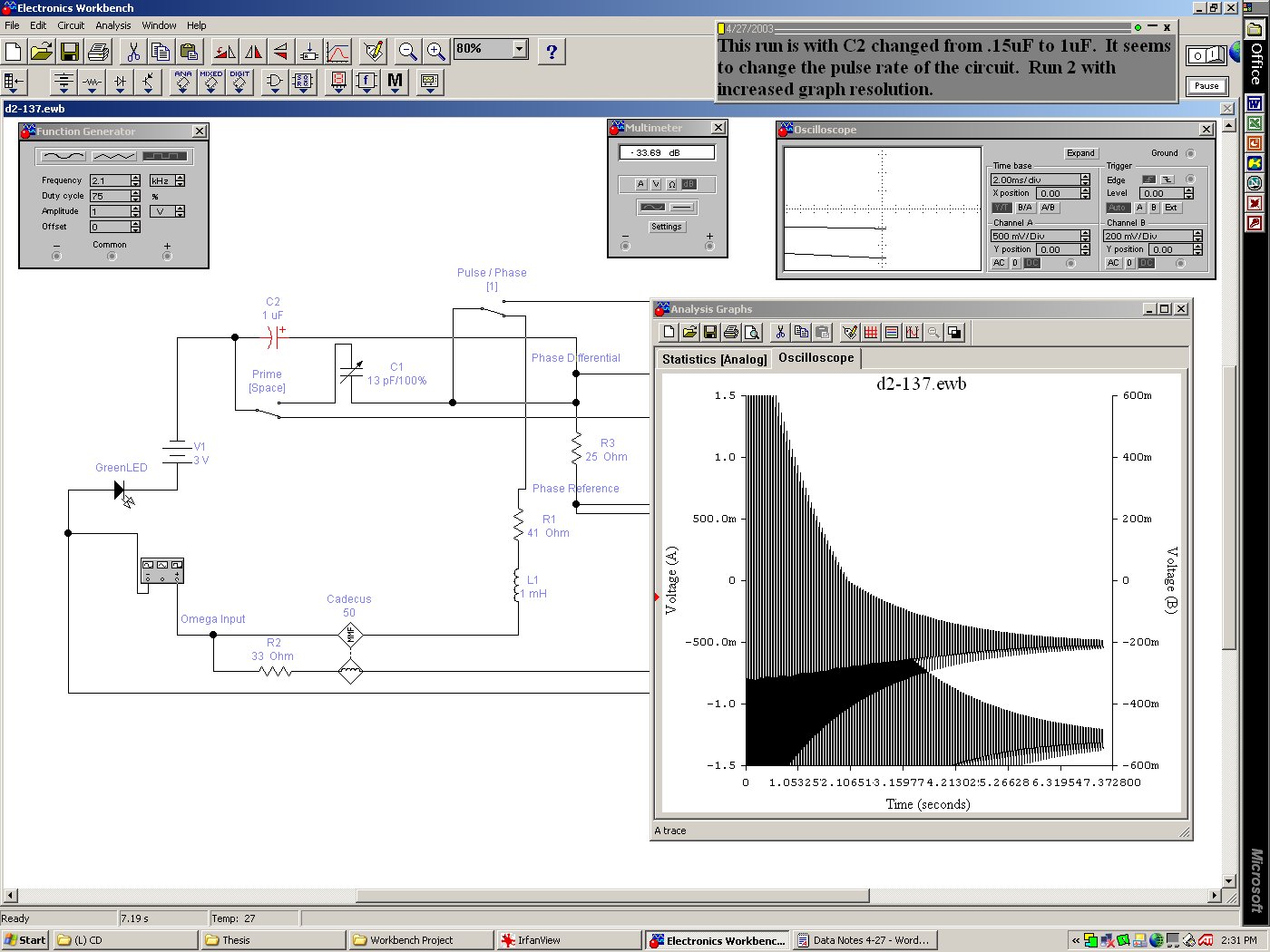Switch to Statistics [Analog] tab
The height and width of the screenshot is (952, 1270).
click(714, 359)
